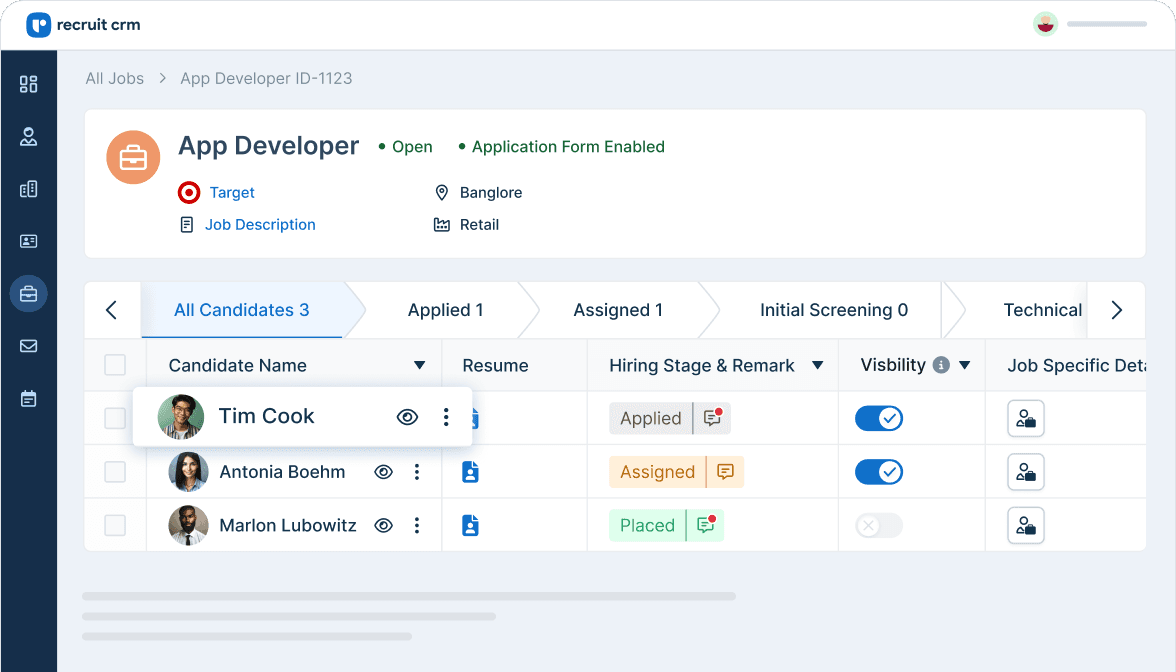Open three-dot menu for Marlon Lubowitz
1176x672 pixels.
point(417,525)
